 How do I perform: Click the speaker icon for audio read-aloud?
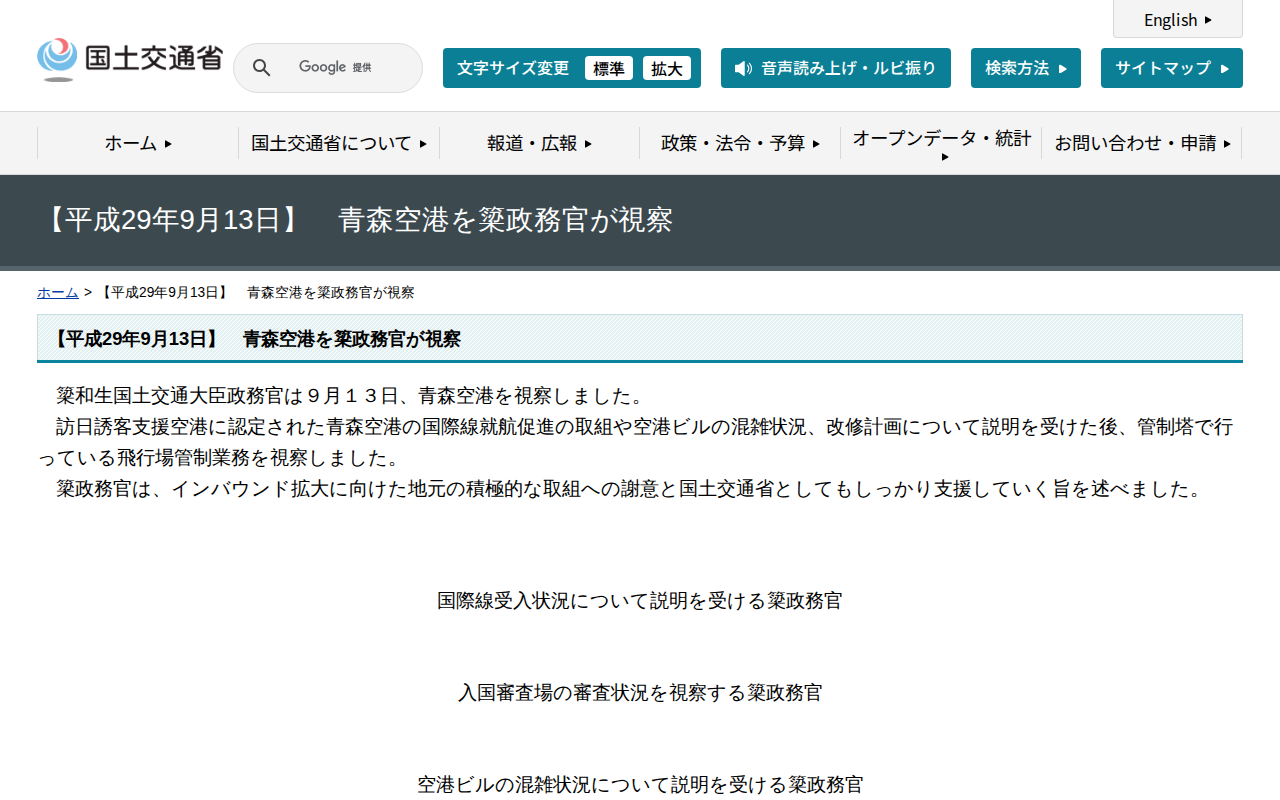[741, 68]
